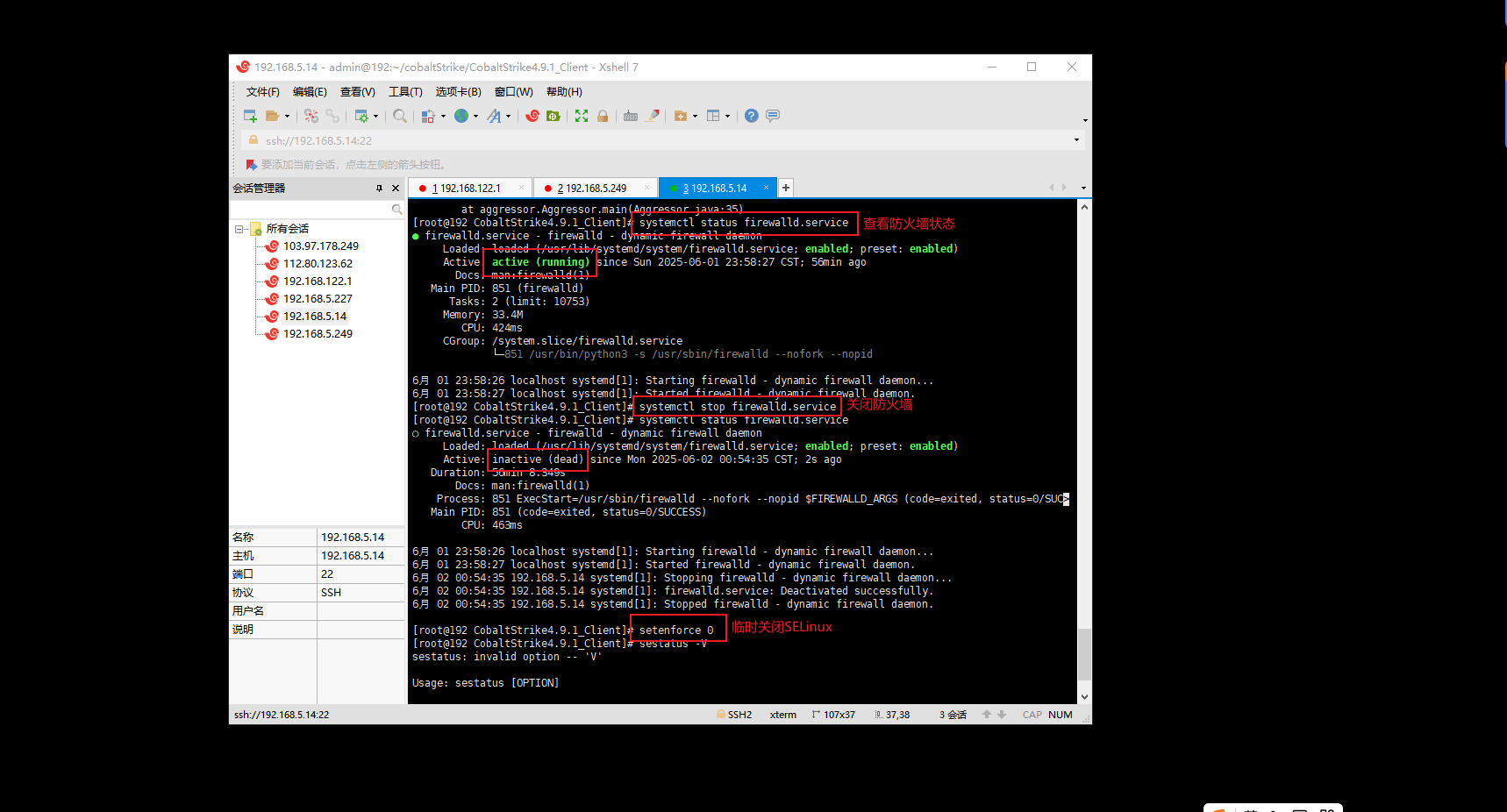The image size is (1507, 812).
Task: Open Help with the question mark icon
Action: pyautogui.click(x=752, y=116)
